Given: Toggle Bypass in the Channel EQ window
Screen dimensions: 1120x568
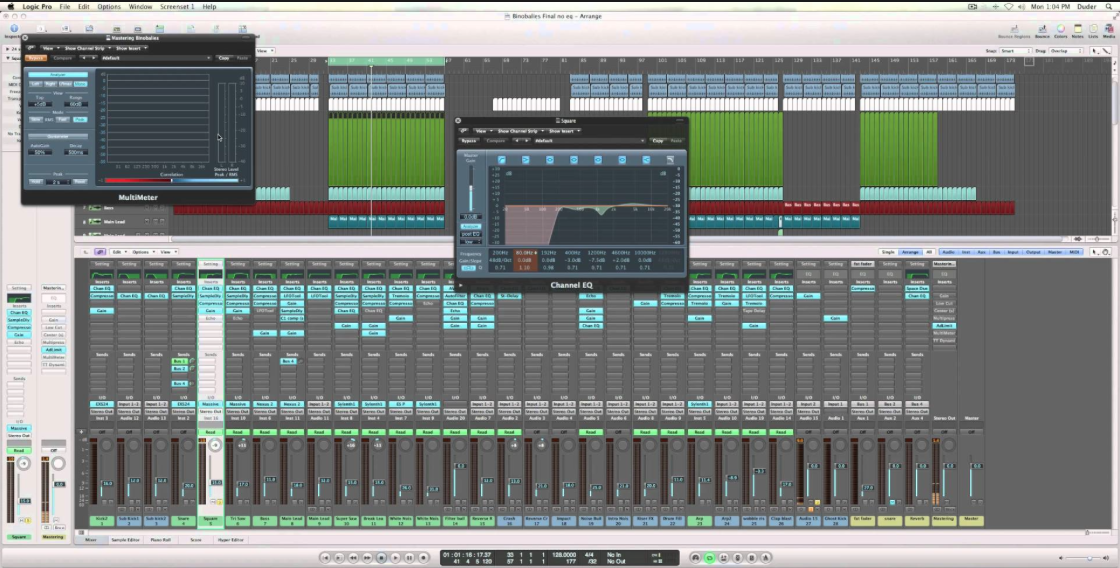Looking at the screenshot, I should (x=469, y=141).
